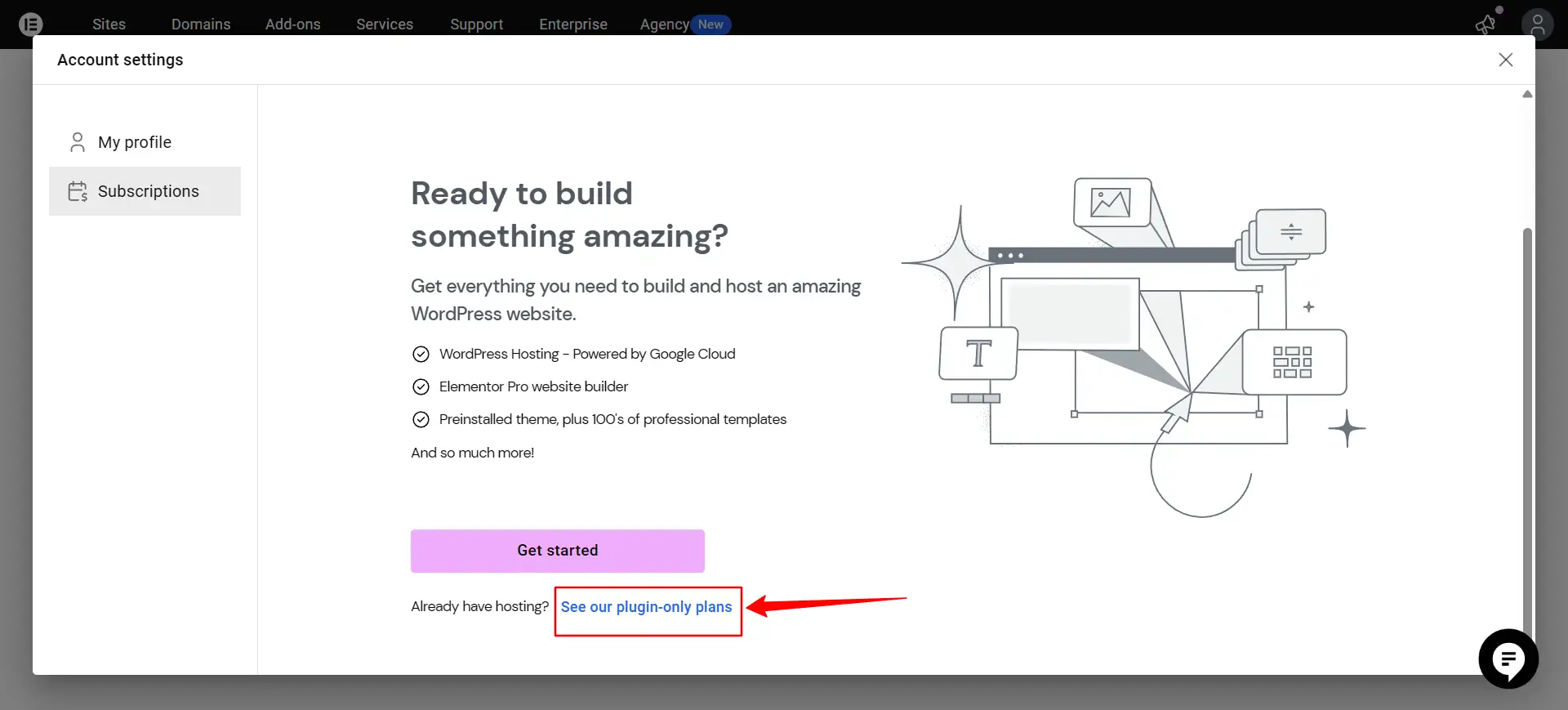Click the scrollbar up arrow
Image resolution: width=1568 pixels, height=710 pixels.
click(x=1527, y=94)
